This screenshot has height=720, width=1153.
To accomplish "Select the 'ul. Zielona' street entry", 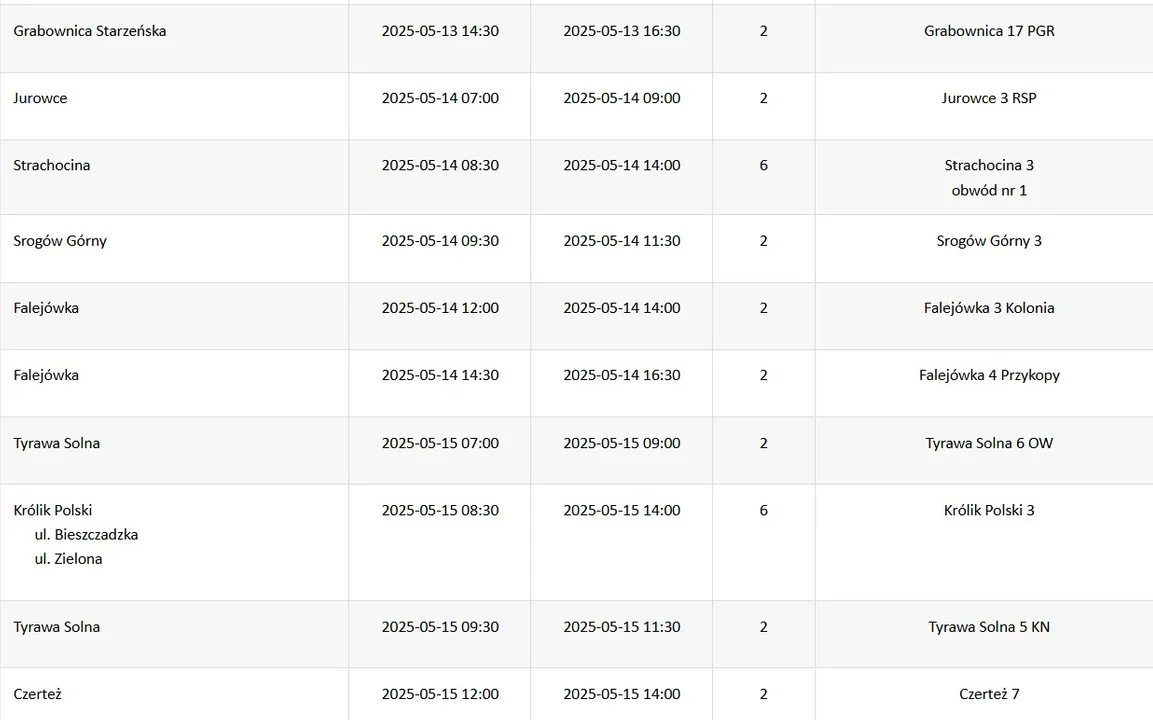I will 68,559.
